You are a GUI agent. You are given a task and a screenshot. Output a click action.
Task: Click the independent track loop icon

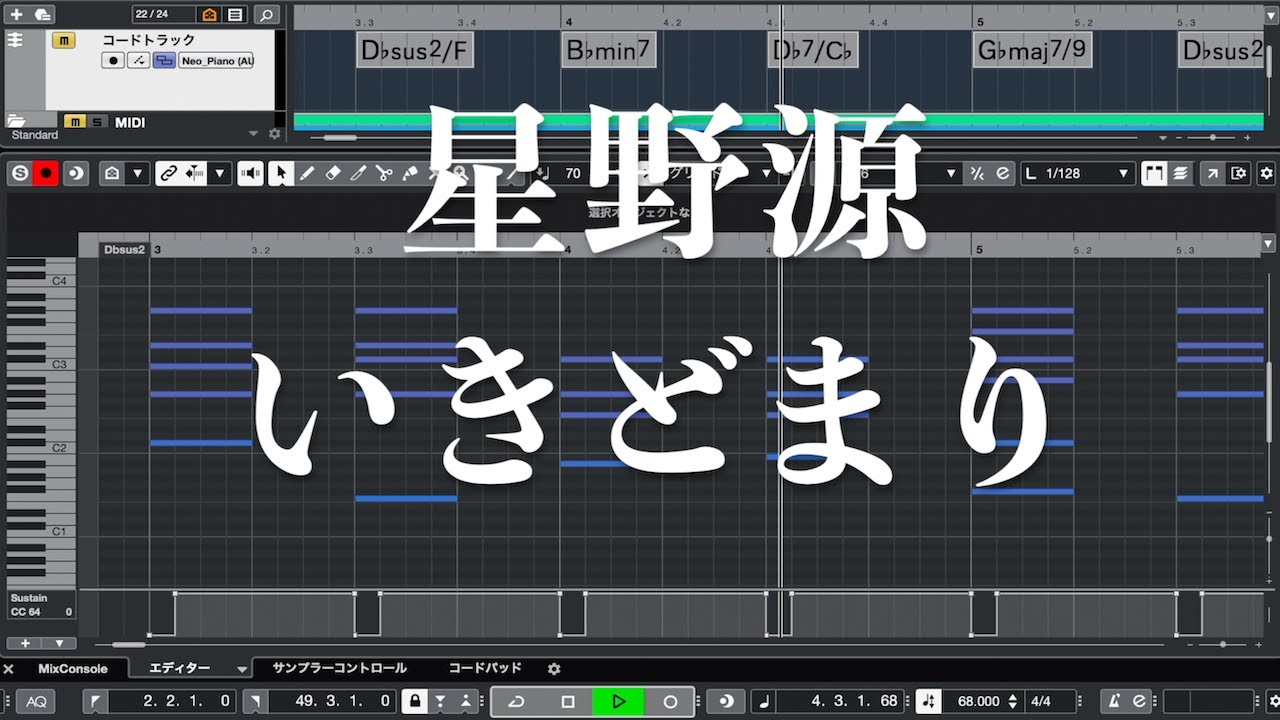(75, 173)
